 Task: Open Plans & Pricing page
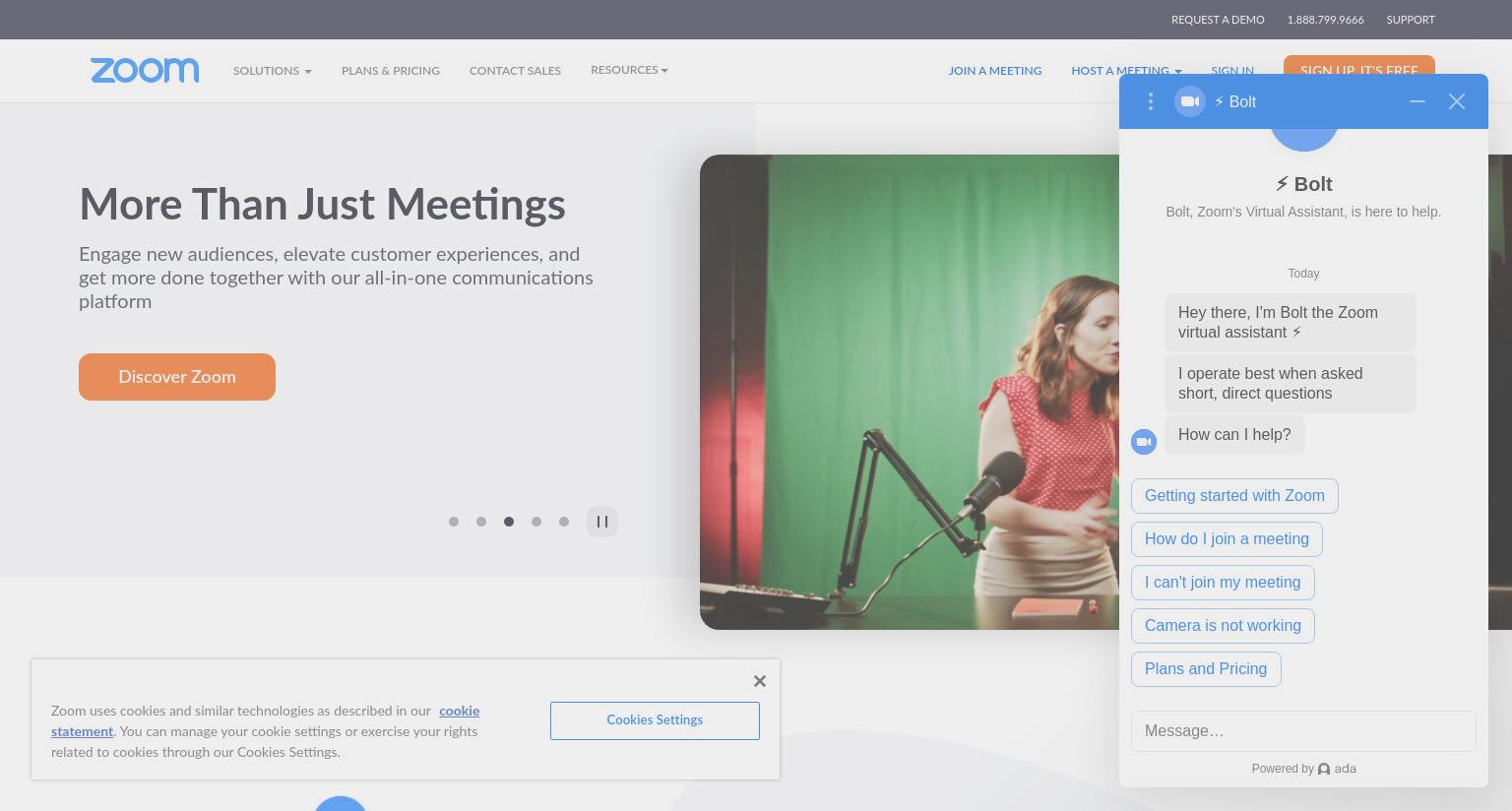tap(391, 71)
